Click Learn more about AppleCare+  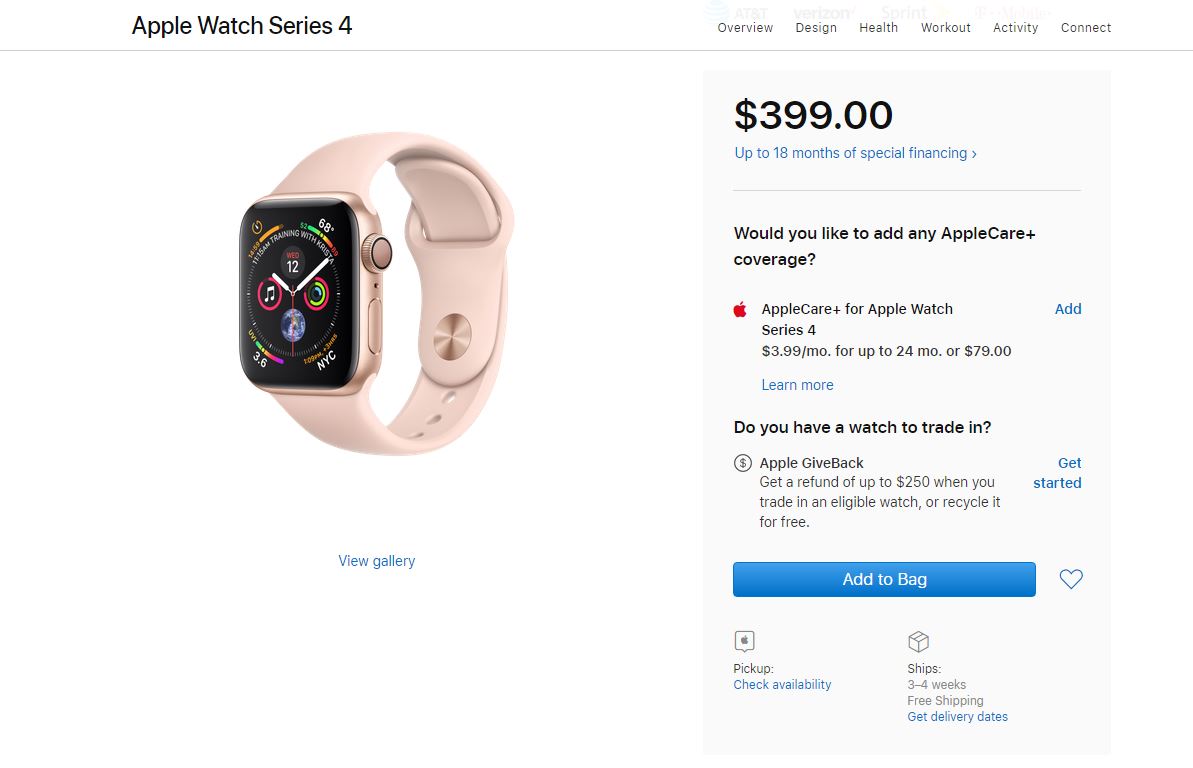797,385
